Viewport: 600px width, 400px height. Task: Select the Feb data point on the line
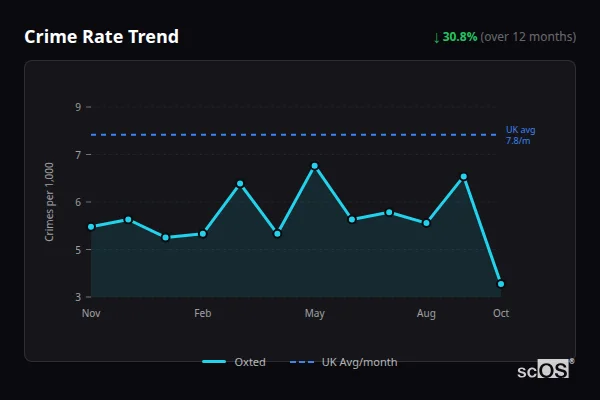pos(203,234)
